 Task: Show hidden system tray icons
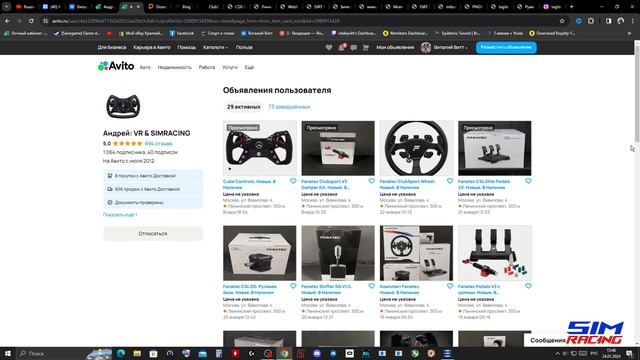point(557,353)
